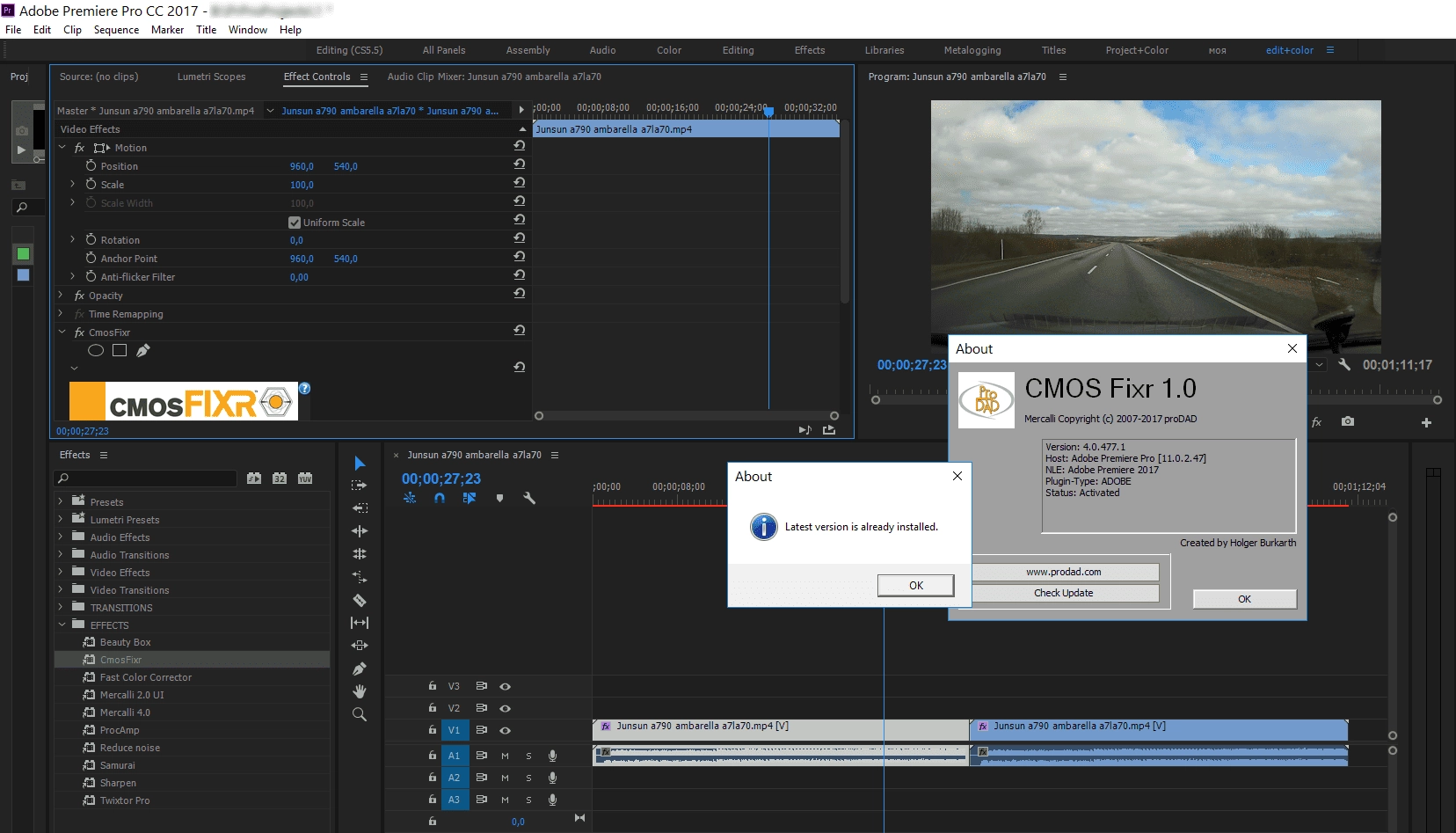The height and width of the screenshot is (833, 1456).
Task: Open Program monitor settings wrench
Action: tap(1344, 364)
